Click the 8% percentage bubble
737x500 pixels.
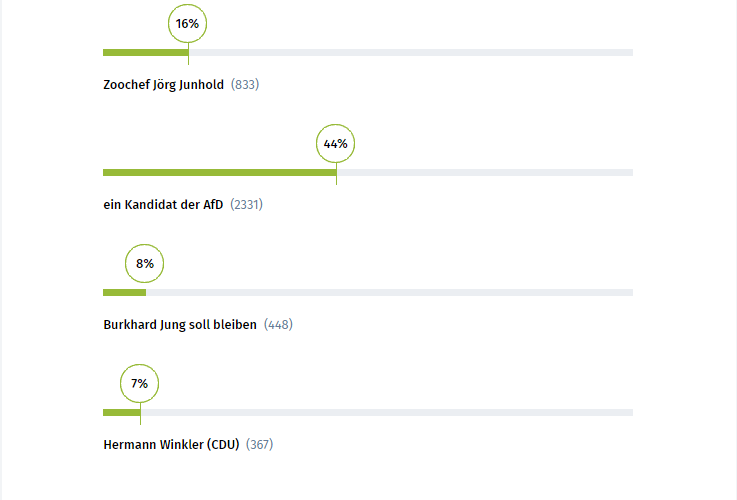[145, 264]
